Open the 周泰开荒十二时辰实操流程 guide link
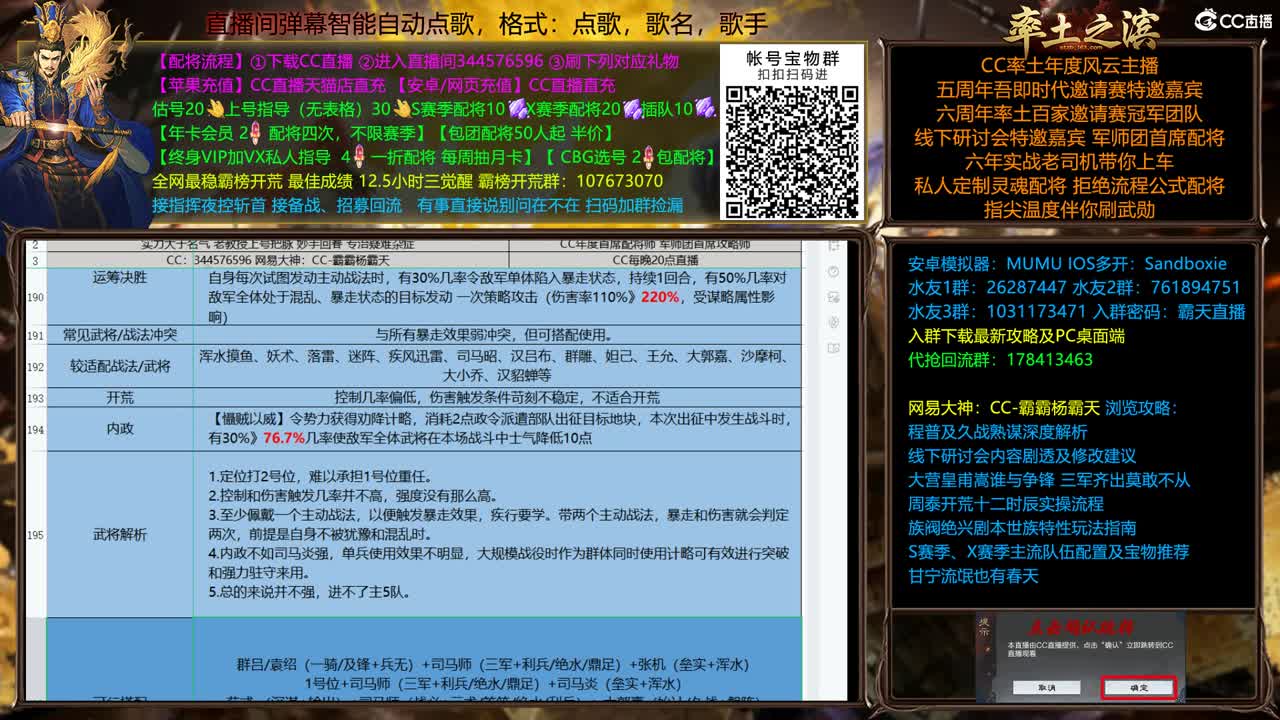 point(1005,504)
